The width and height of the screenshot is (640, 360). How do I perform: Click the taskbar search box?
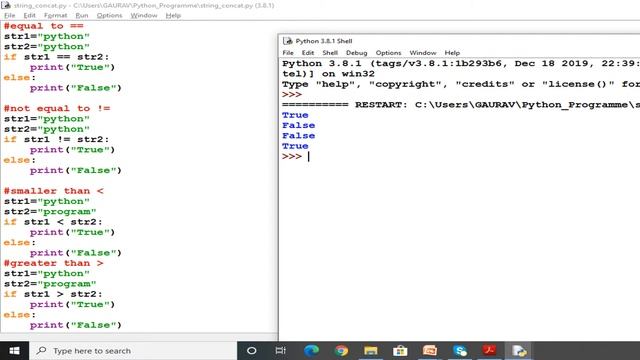[x=133, y=351]
